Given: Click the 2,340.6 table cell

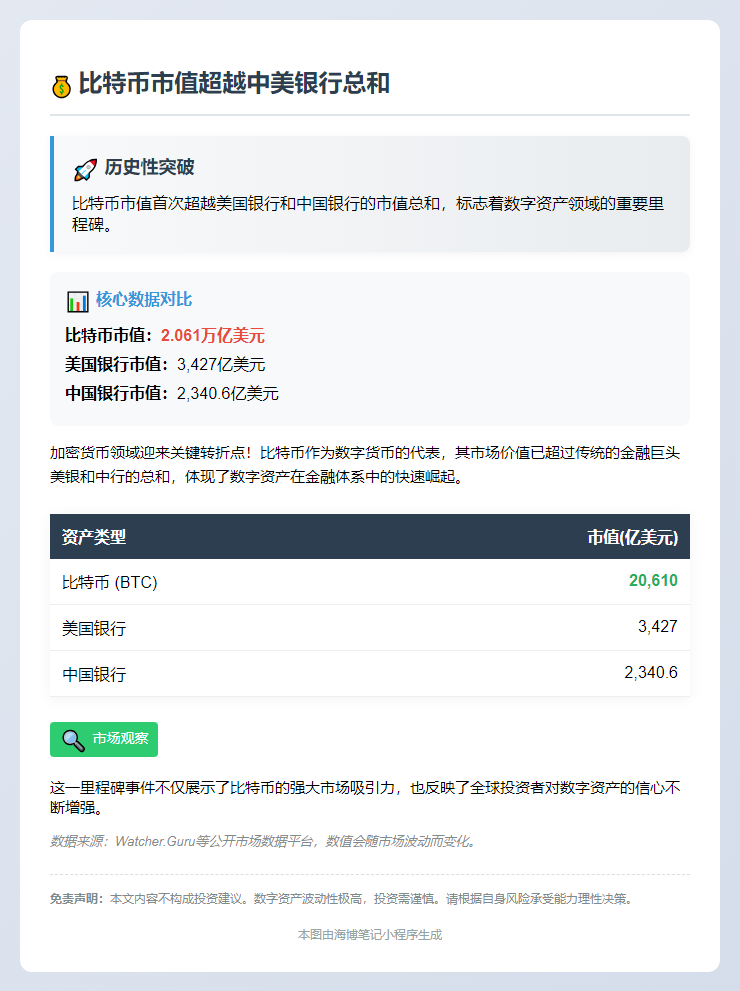Looking at the screenshot, I should 651,673.
